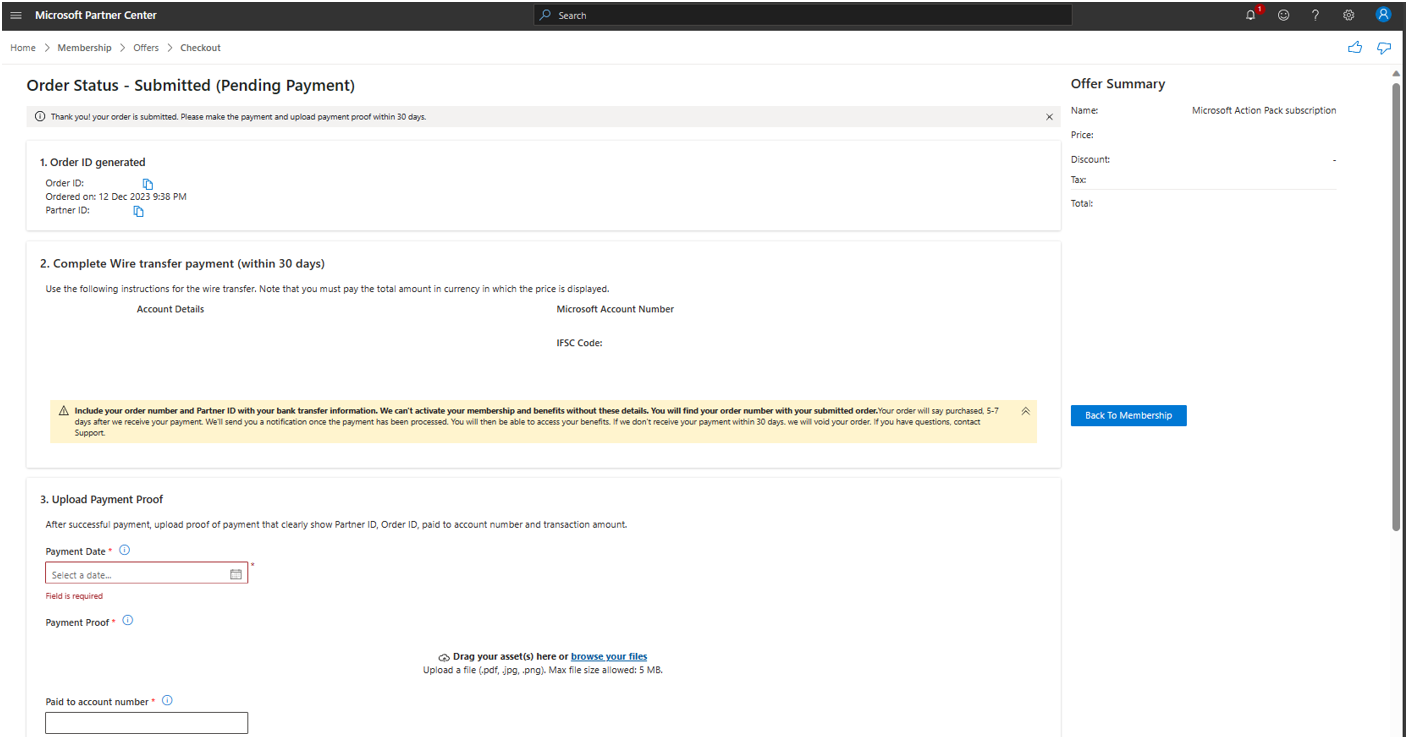Go to Membership breadcrumb

[85, 48]
